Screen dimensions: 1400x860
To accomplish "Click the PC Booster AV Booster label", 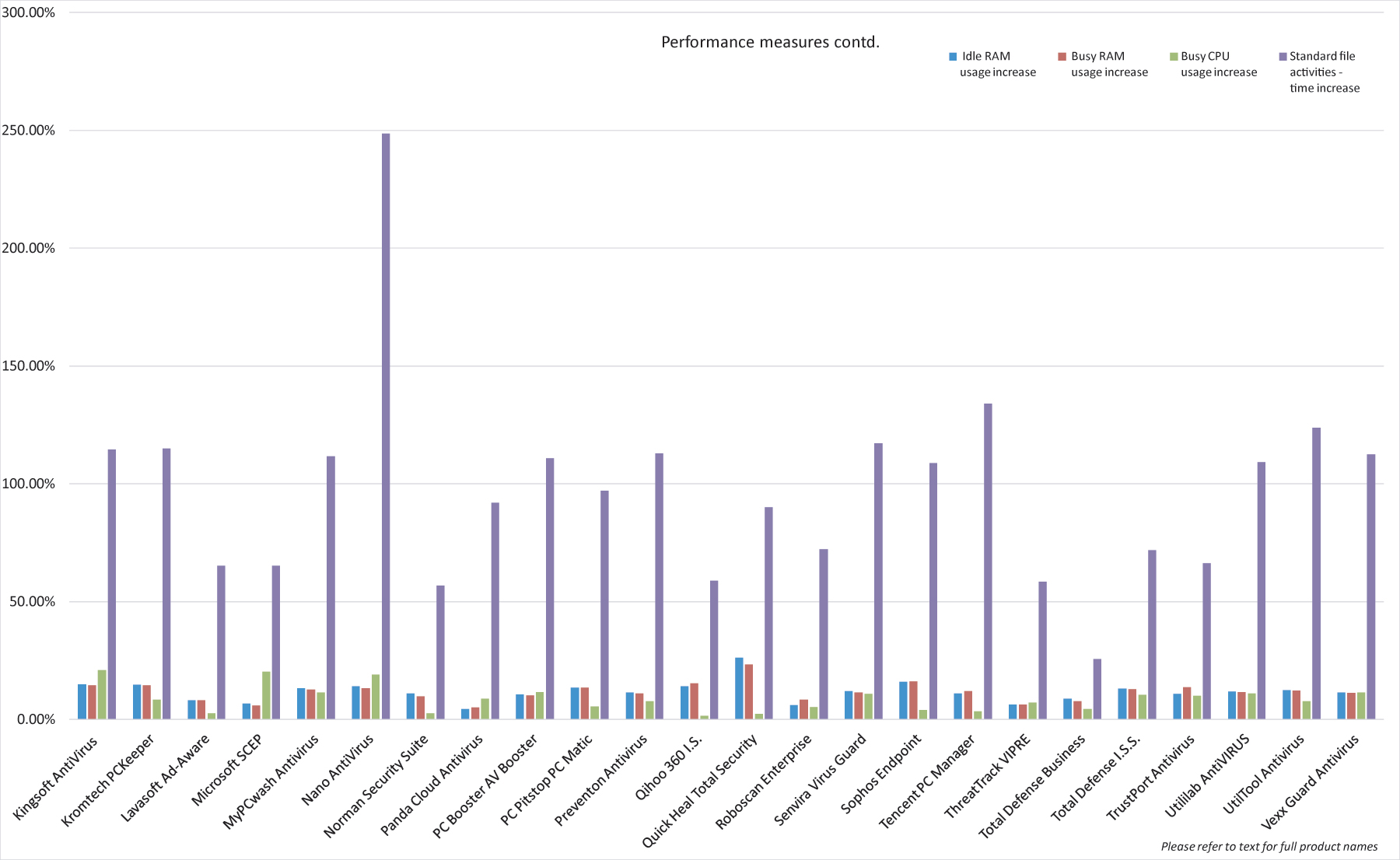I will click(485, 787).
